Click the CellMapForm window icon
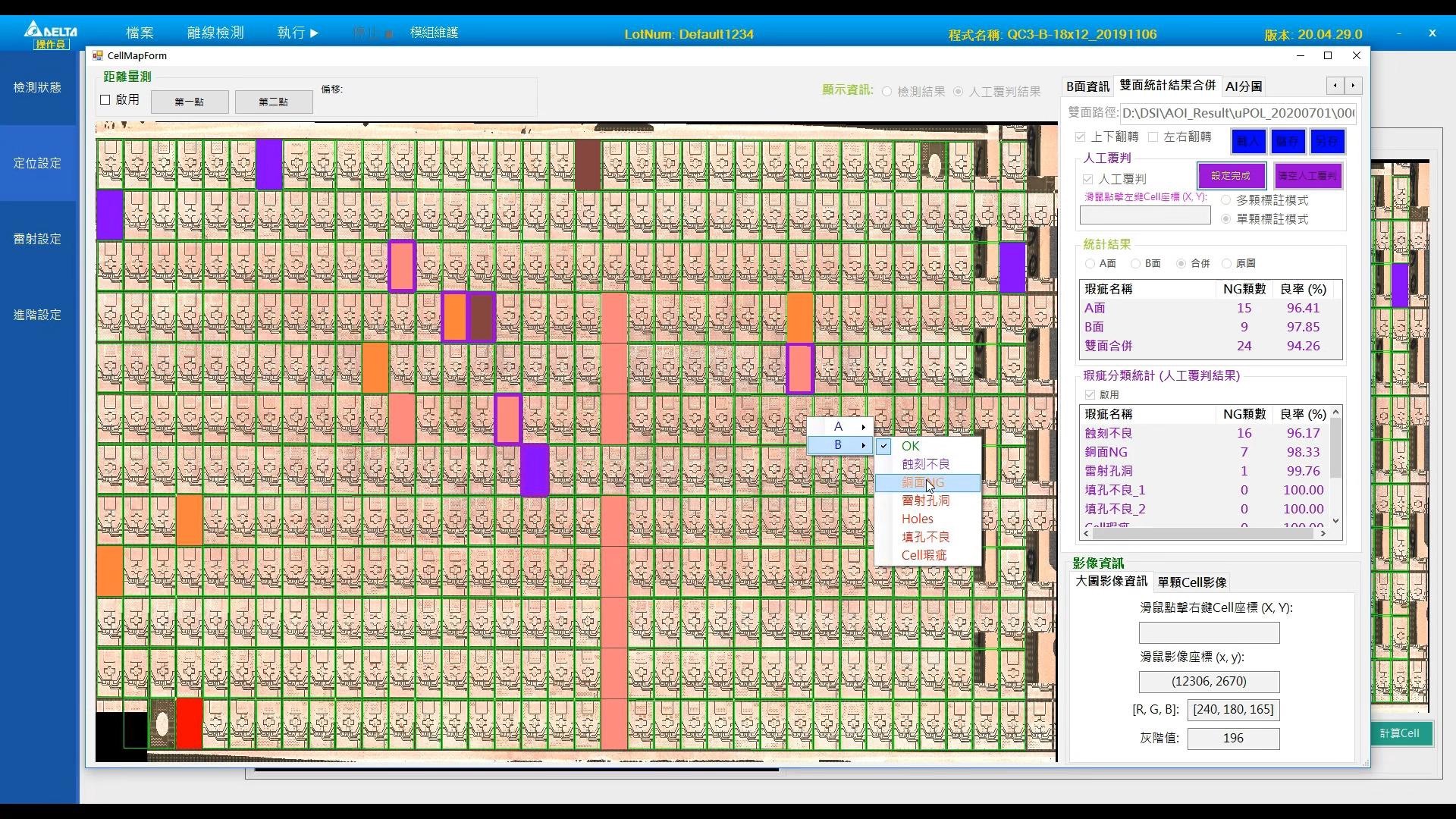1456x819 pixels. (97, 55)
